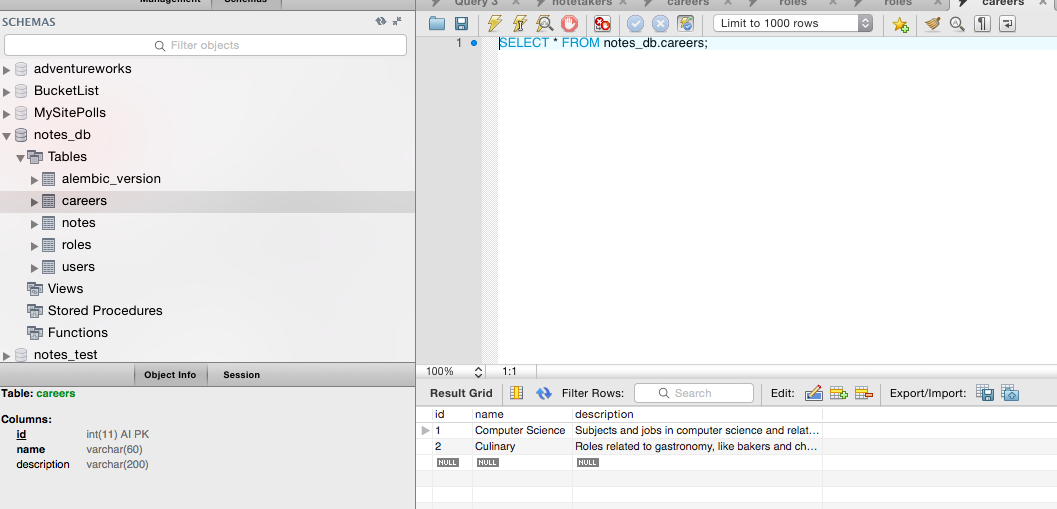
Task: Insert a new row icon
Action: coord(839,393)
